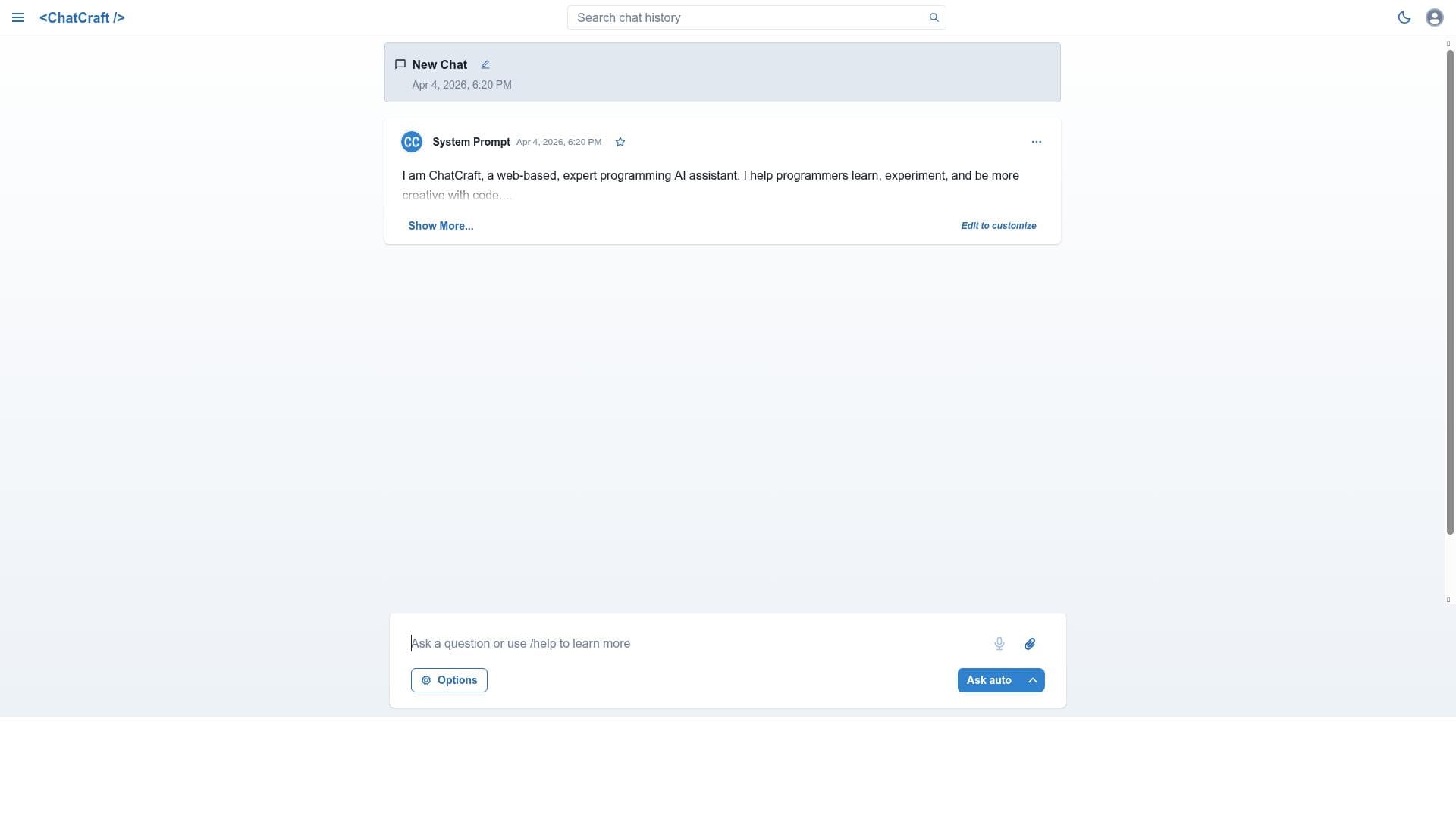Open the hamburger sidebar menu
1456x819 pixels.
18,17
